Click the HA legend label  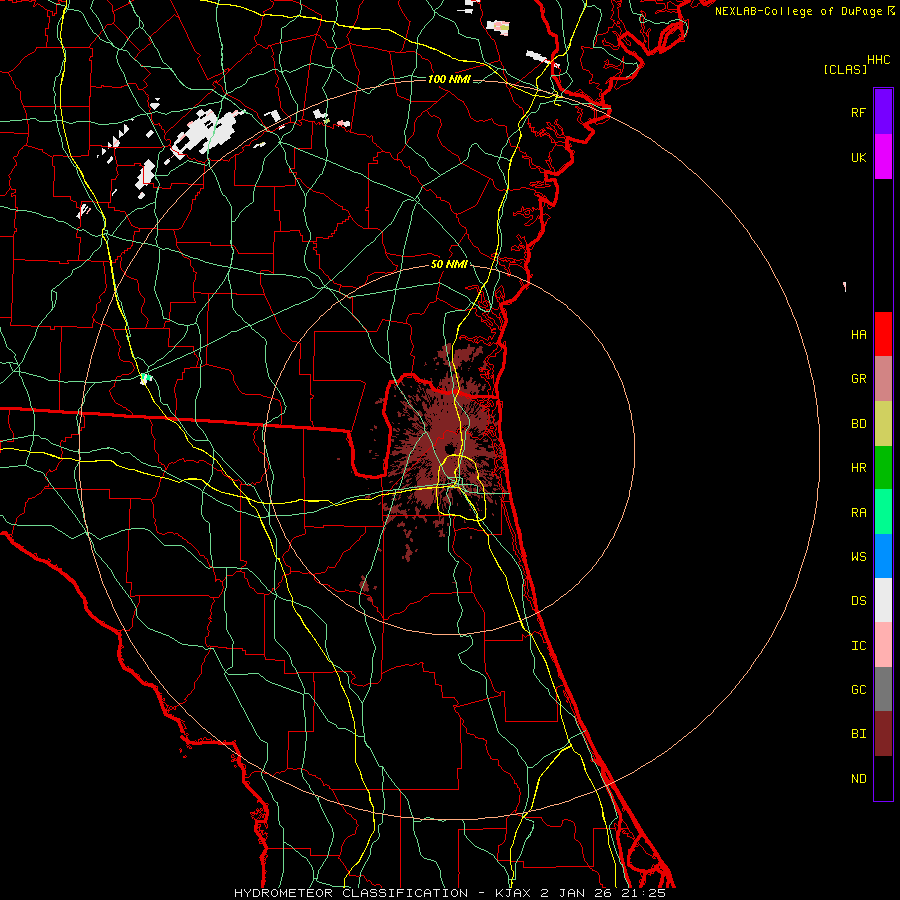859,335
